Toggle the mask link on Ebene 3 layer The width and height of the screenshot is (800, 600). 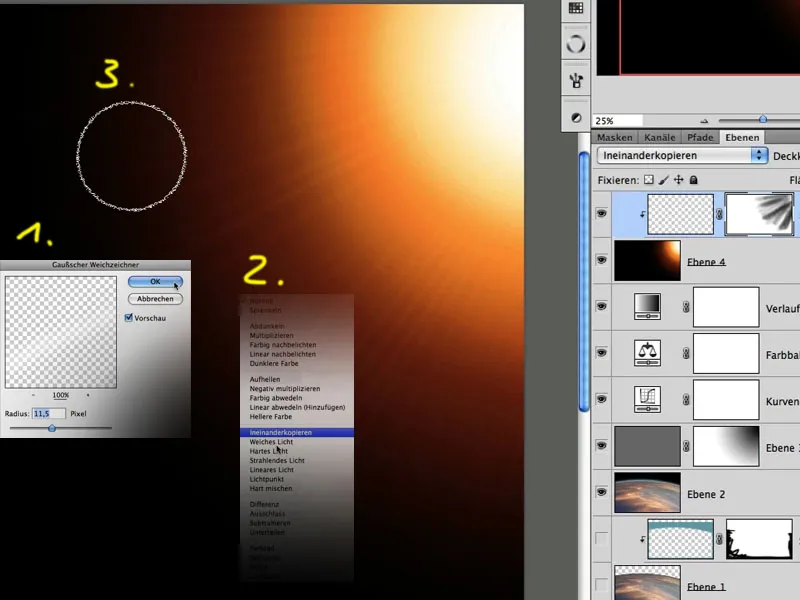coord(686,446)
